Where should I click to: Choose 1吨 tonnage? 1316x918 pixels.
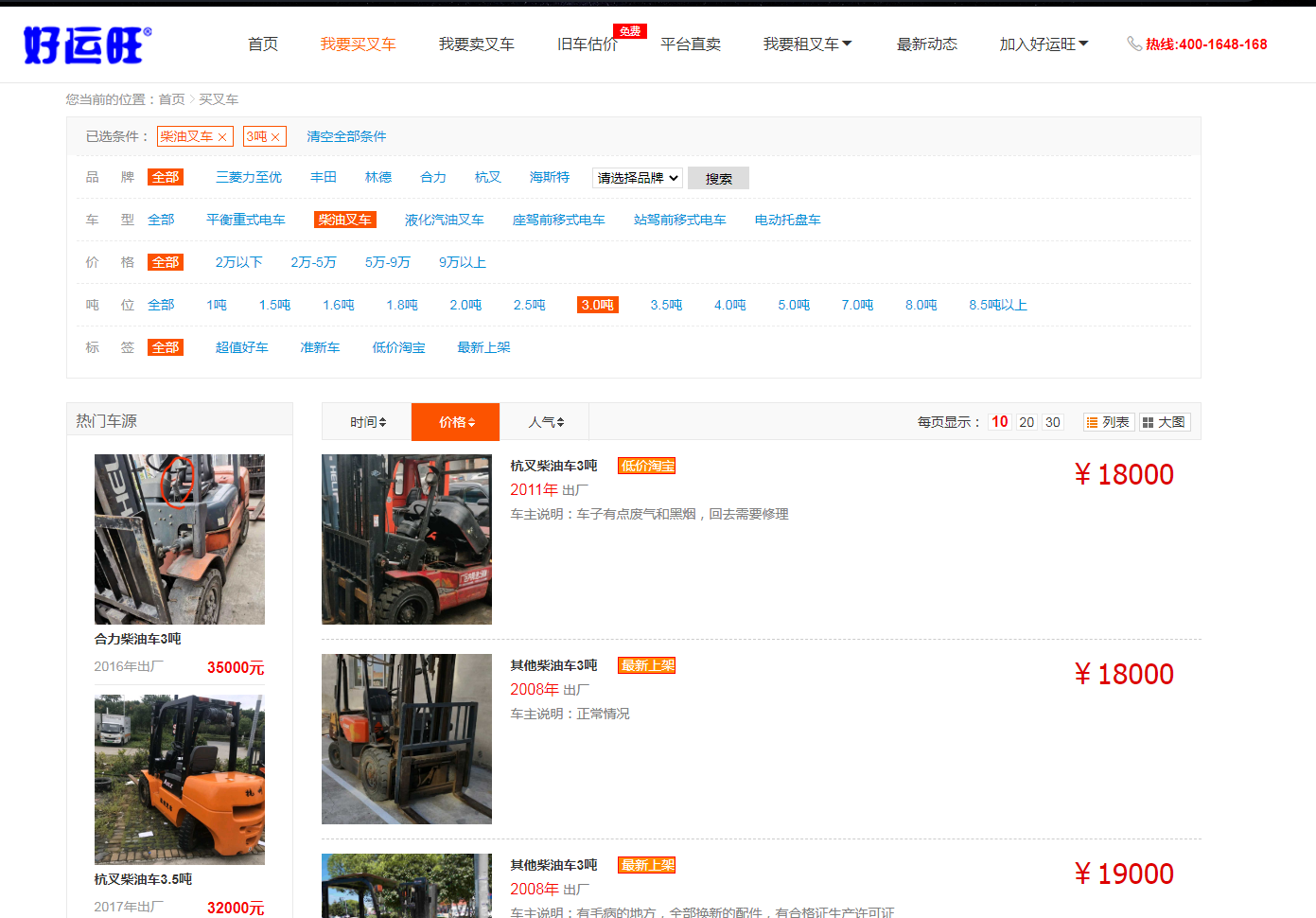click(x=217, y=305)
